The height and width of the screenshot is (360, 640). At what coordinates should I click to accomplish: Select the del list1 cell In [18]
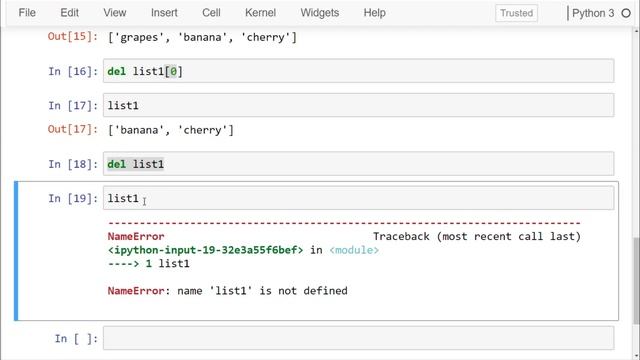point(358,164)
